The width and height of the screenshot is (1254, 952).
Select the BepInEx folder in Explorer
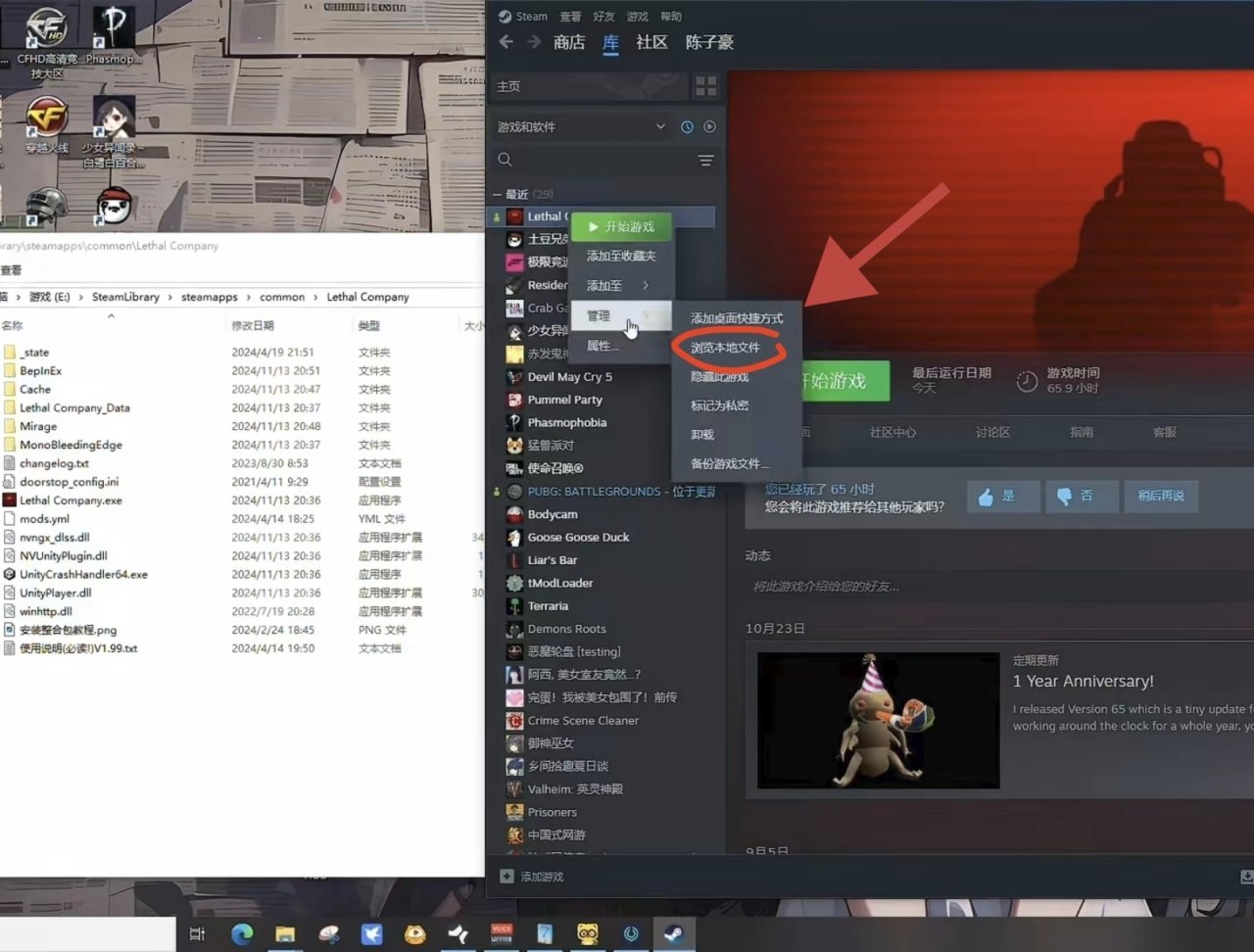click(x=40, y=371)
